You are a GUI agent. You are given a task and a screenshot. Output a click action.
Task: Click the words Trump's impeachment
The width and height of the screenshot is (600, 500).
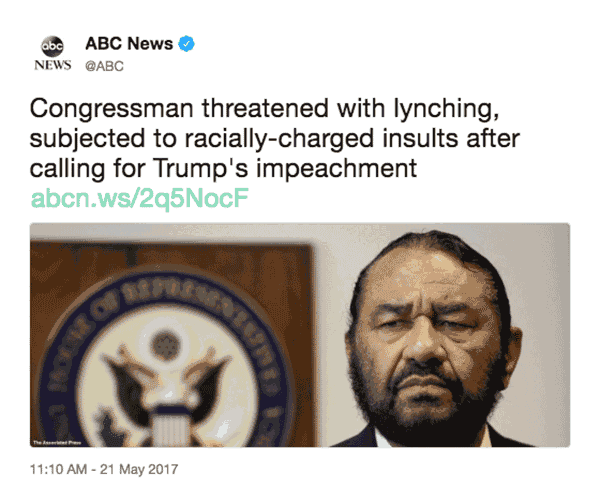tap(285, 169)
